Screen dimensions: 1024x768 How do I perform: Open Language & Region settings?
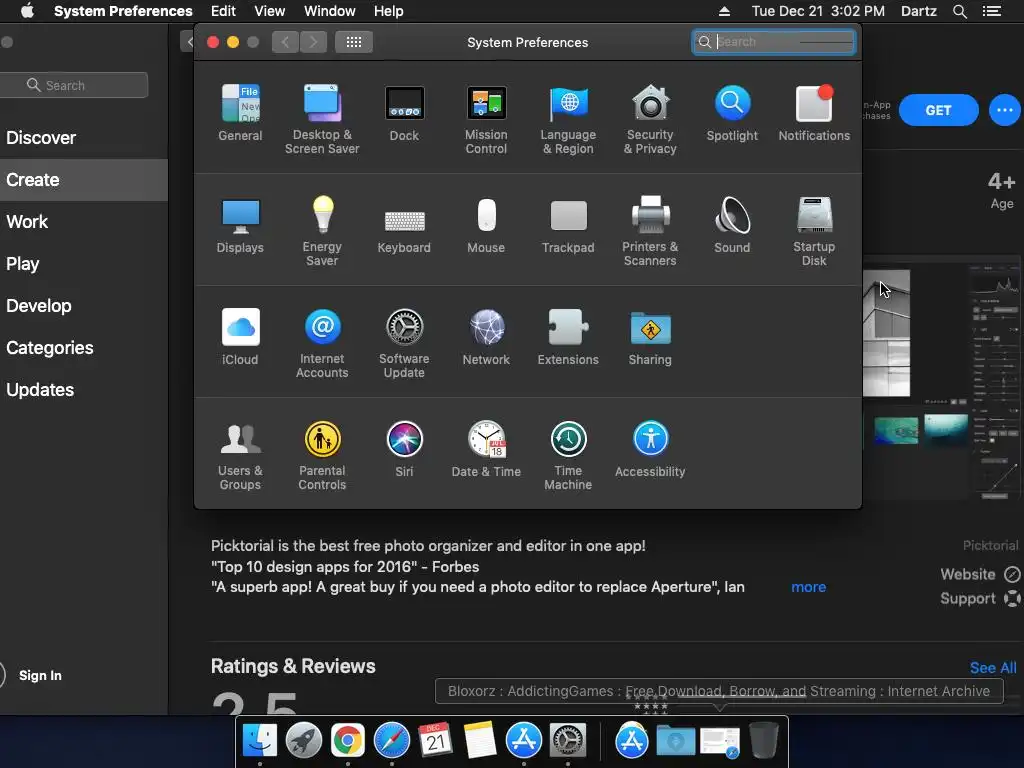568,120
